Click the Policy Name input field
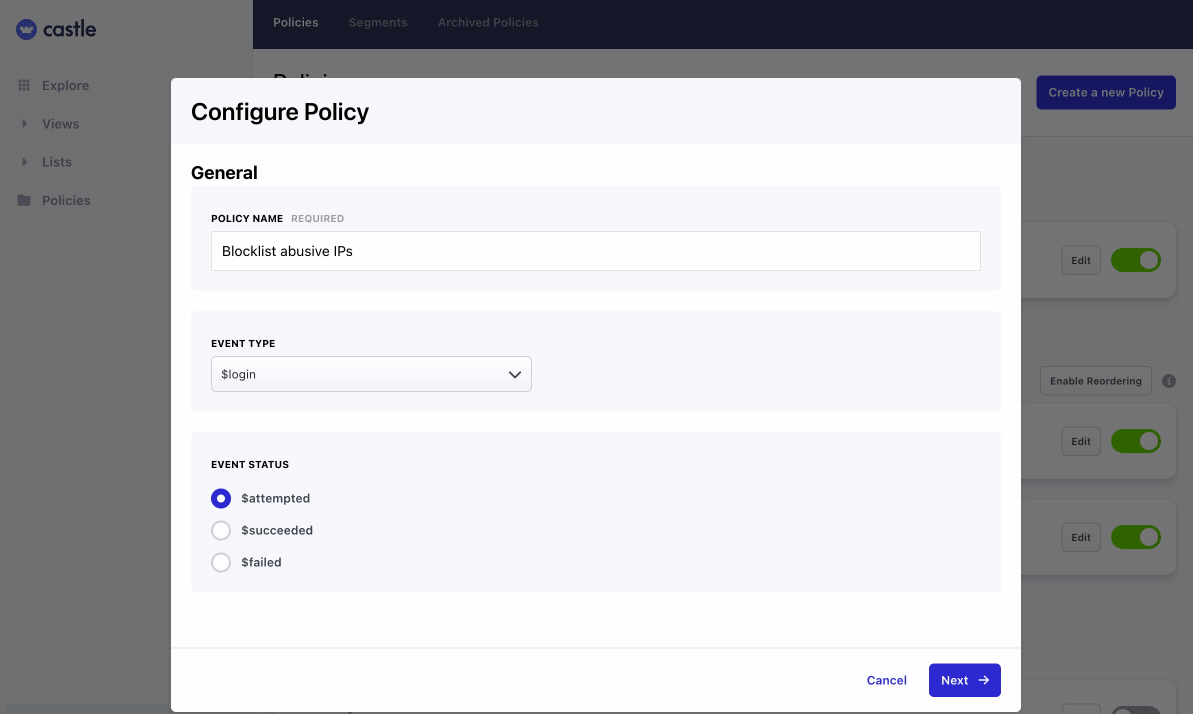 [596, 251]
